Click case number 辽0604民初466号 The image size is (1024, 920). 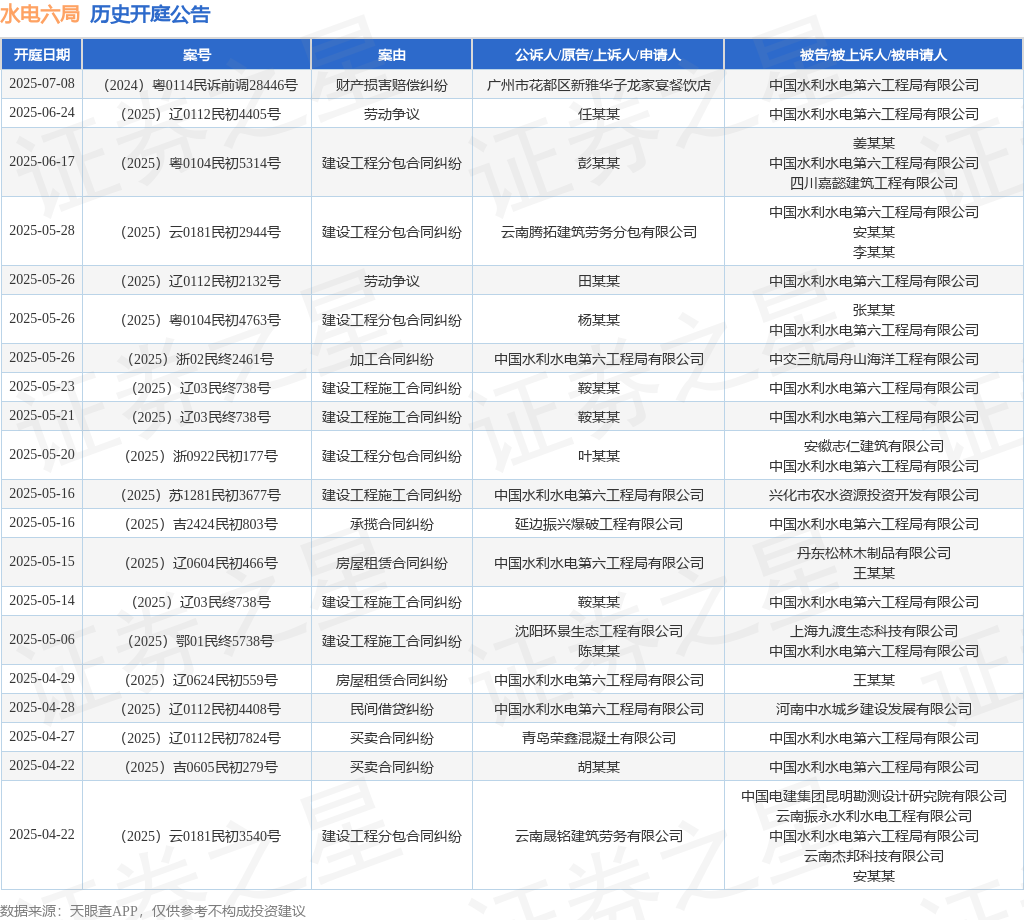[200, 563]
